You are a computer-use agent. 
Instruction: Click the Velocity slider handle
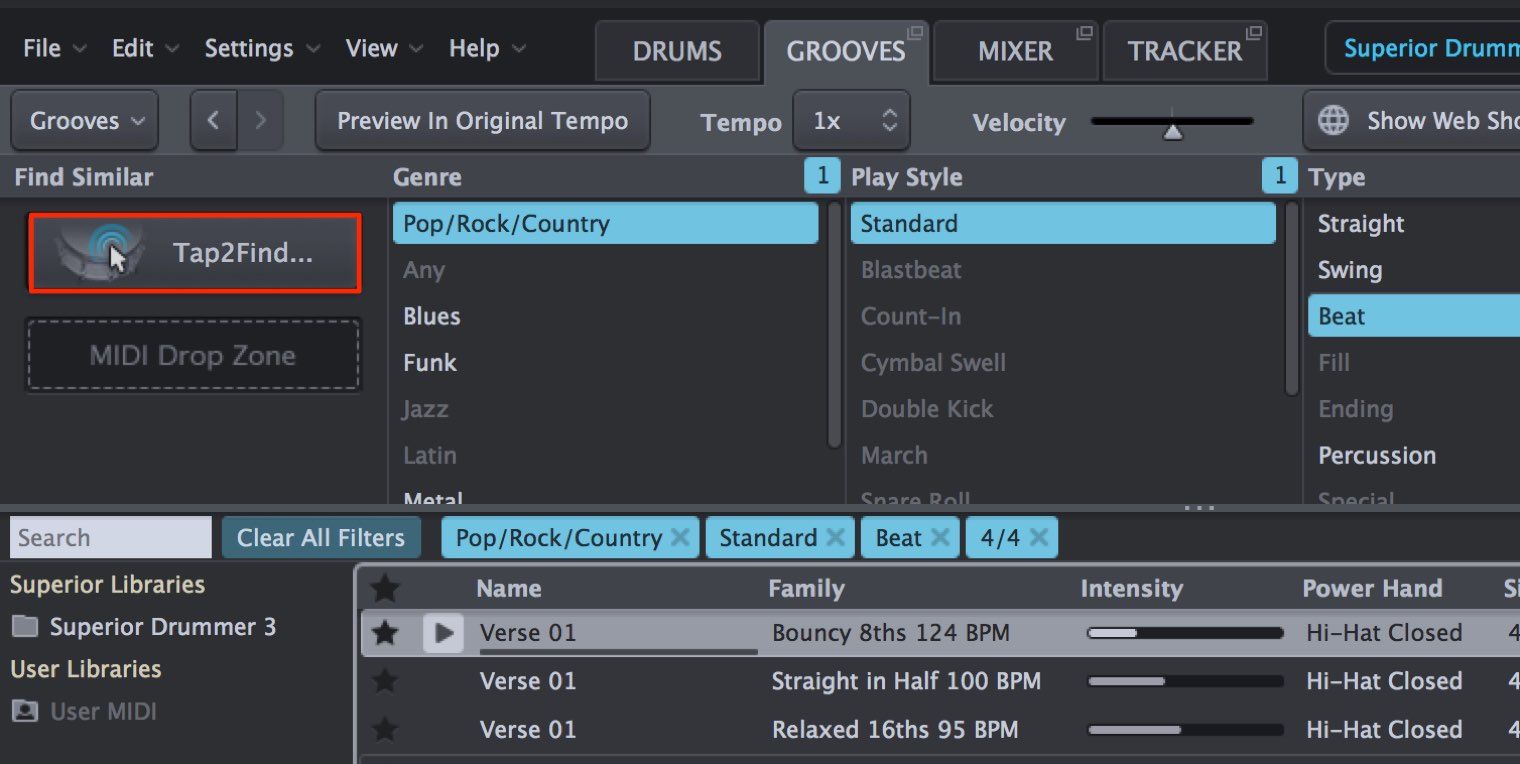point(1173,131)
